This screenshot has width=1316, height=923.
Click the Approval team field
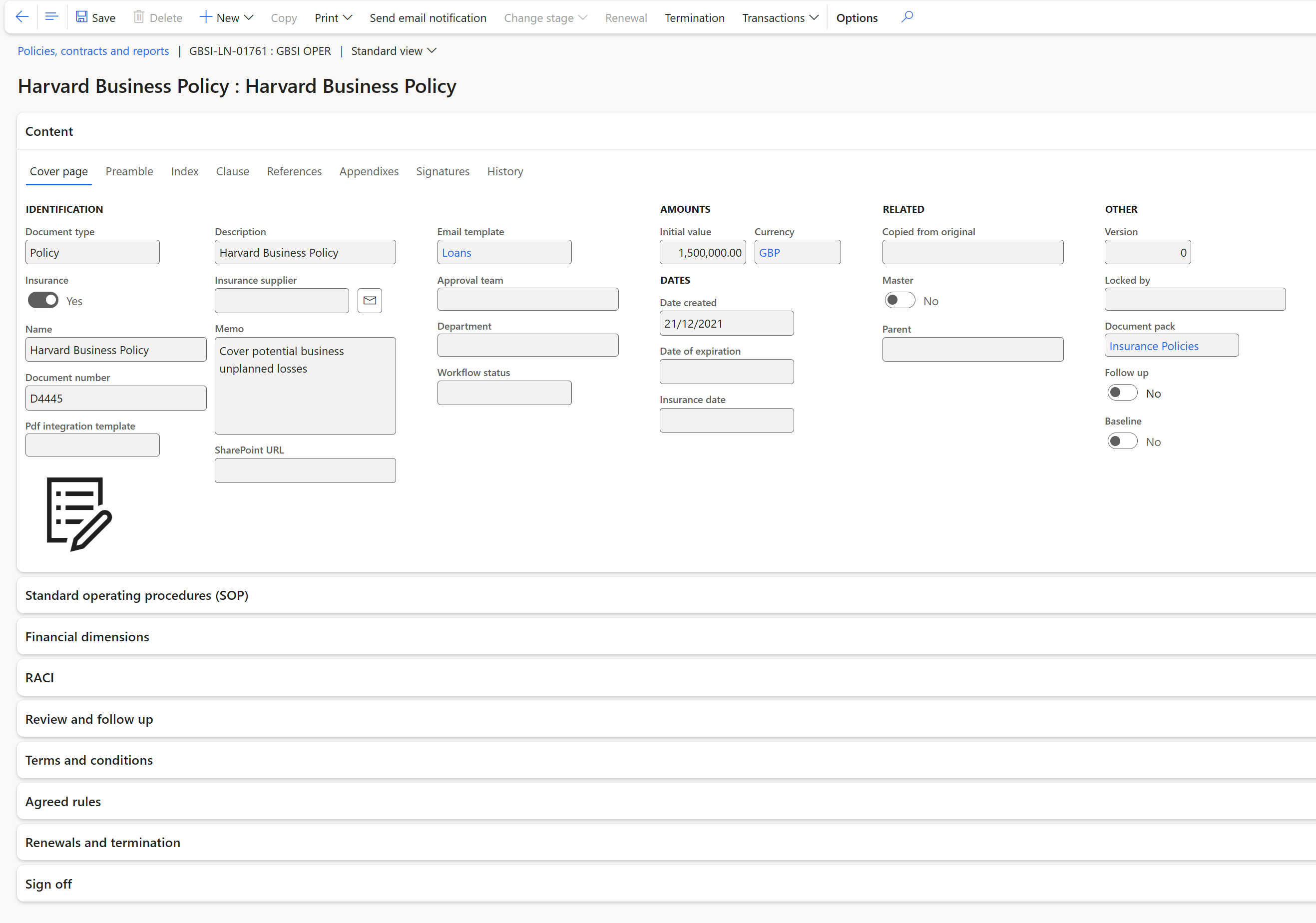[528, 299]
